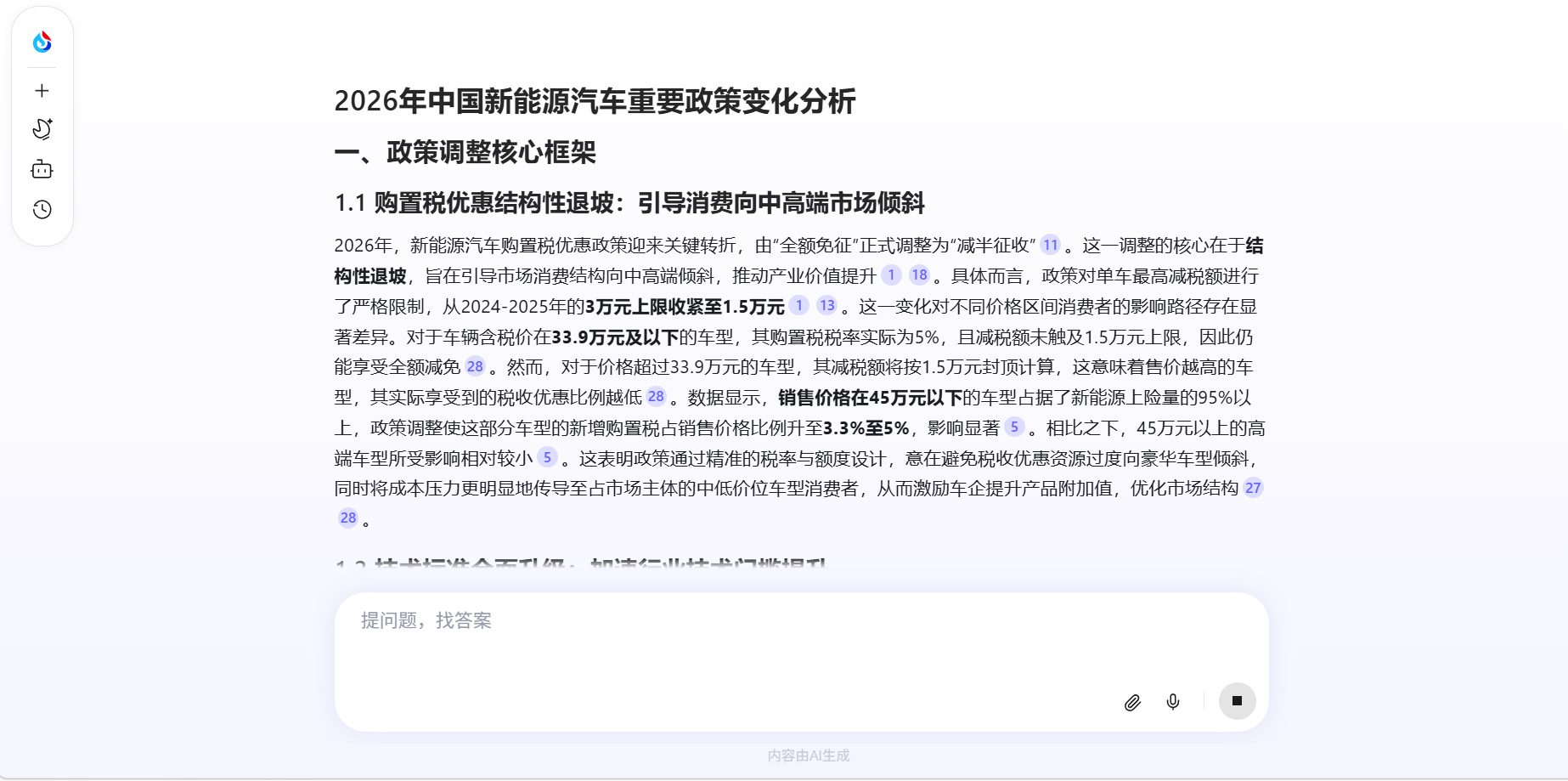Stop generation with the square stop button

[1237, 701]
